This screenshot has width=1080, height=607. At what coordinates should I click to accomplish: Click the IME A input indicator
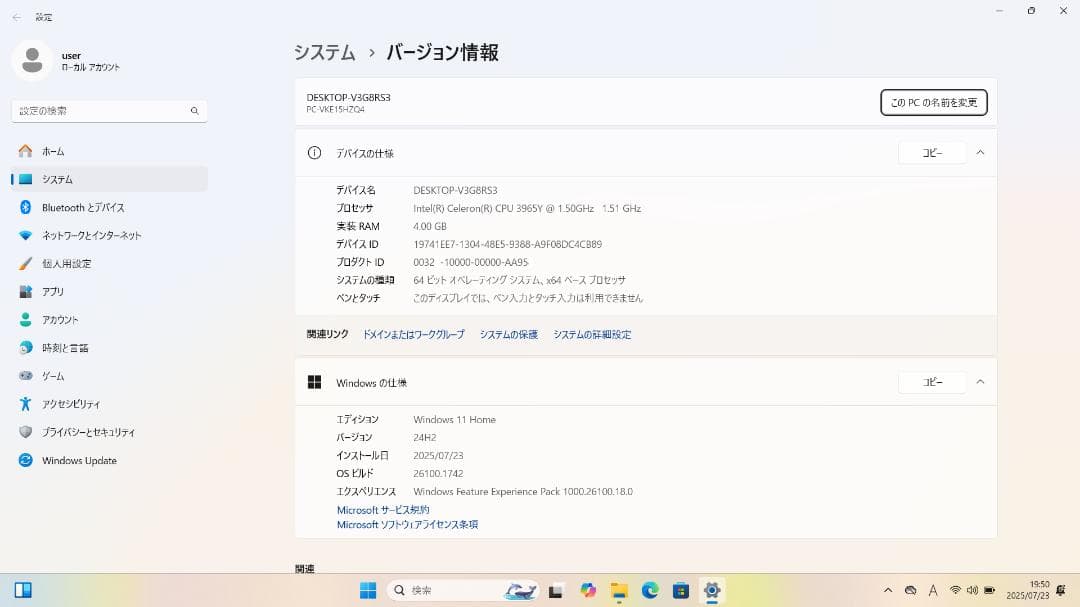coord(933,590)
